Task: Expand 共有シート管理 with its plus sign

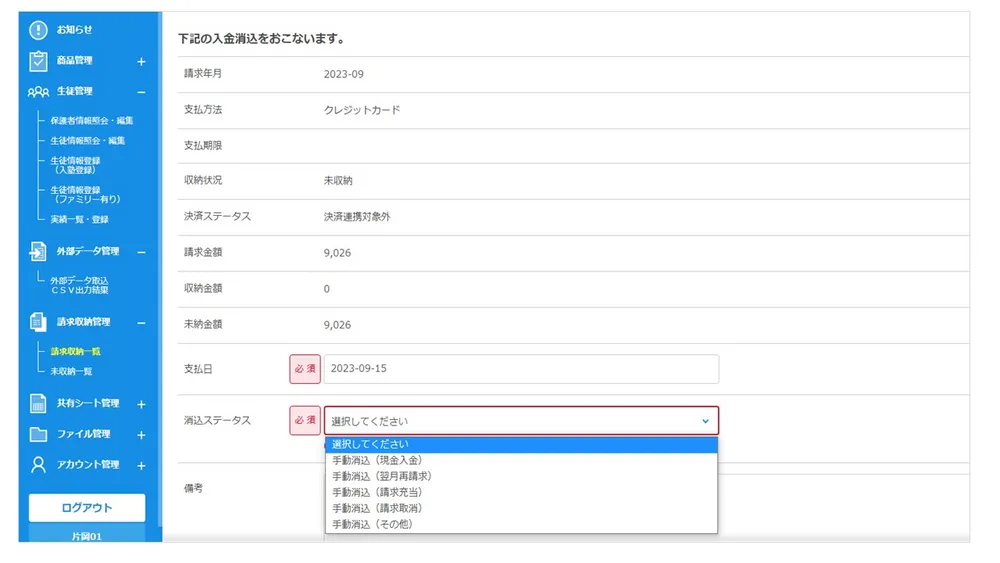Action: (x=141, y=404)
